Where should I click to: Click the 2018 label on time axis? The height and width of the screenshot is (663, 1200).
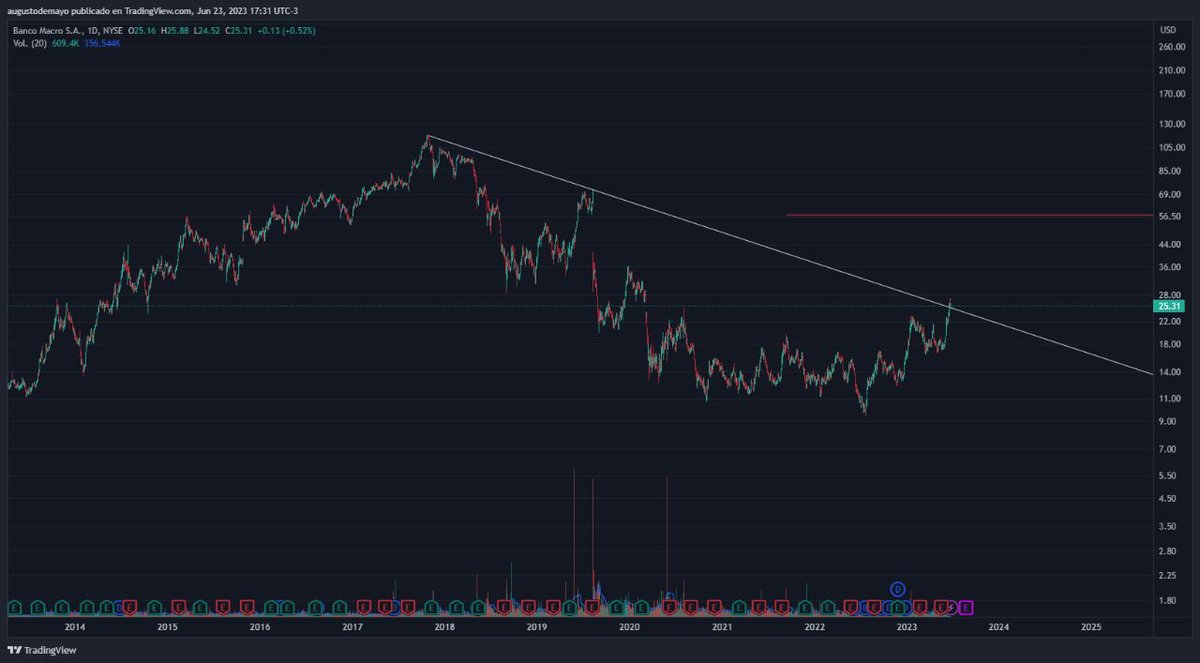tap(445, 626)
